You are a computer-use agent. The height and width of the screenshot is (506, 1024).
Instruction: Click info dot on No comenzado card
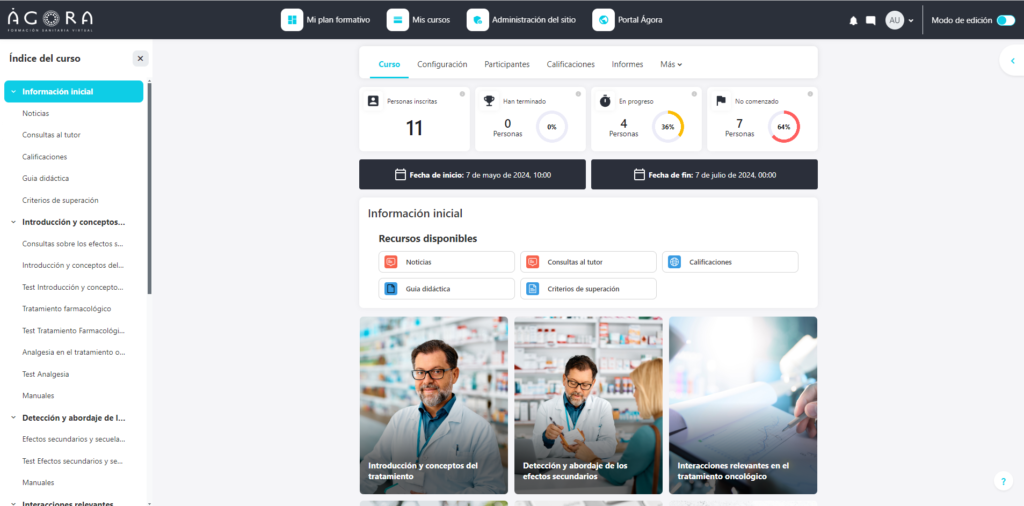point(810,94)
